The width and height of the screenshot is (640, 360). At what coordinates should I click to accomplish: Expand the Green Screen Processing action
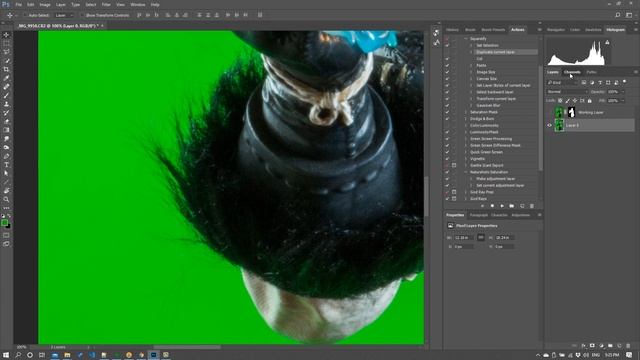(466, 139)
